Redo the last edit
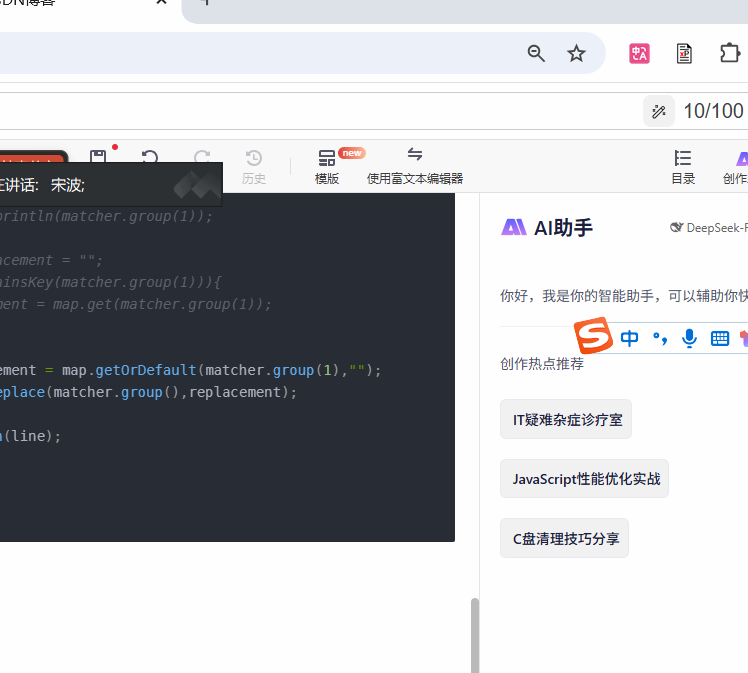 pyautogui.click(x=202, y=156)
